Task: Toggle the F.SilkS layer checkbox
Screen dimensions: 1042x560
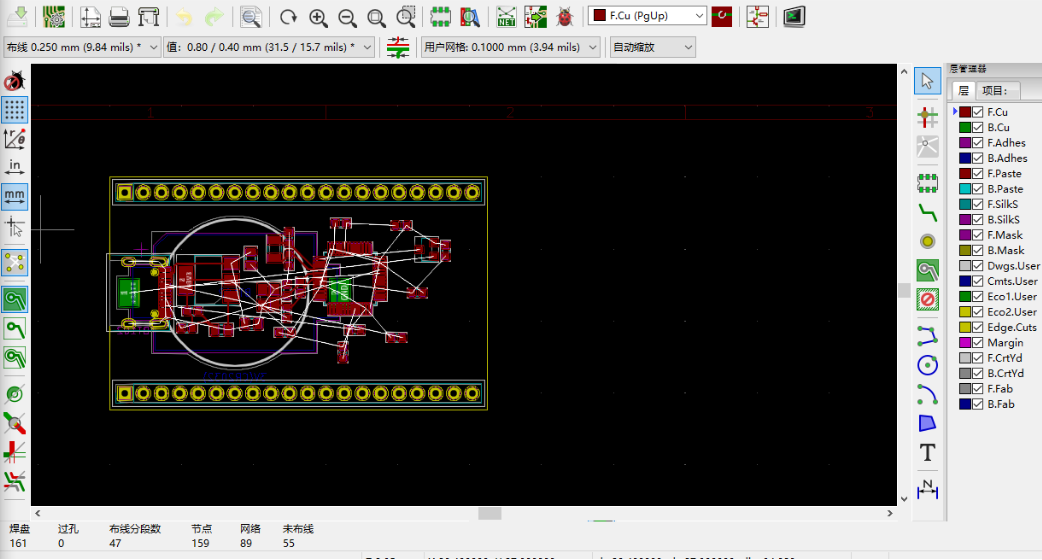Action: tap(978, 204)
